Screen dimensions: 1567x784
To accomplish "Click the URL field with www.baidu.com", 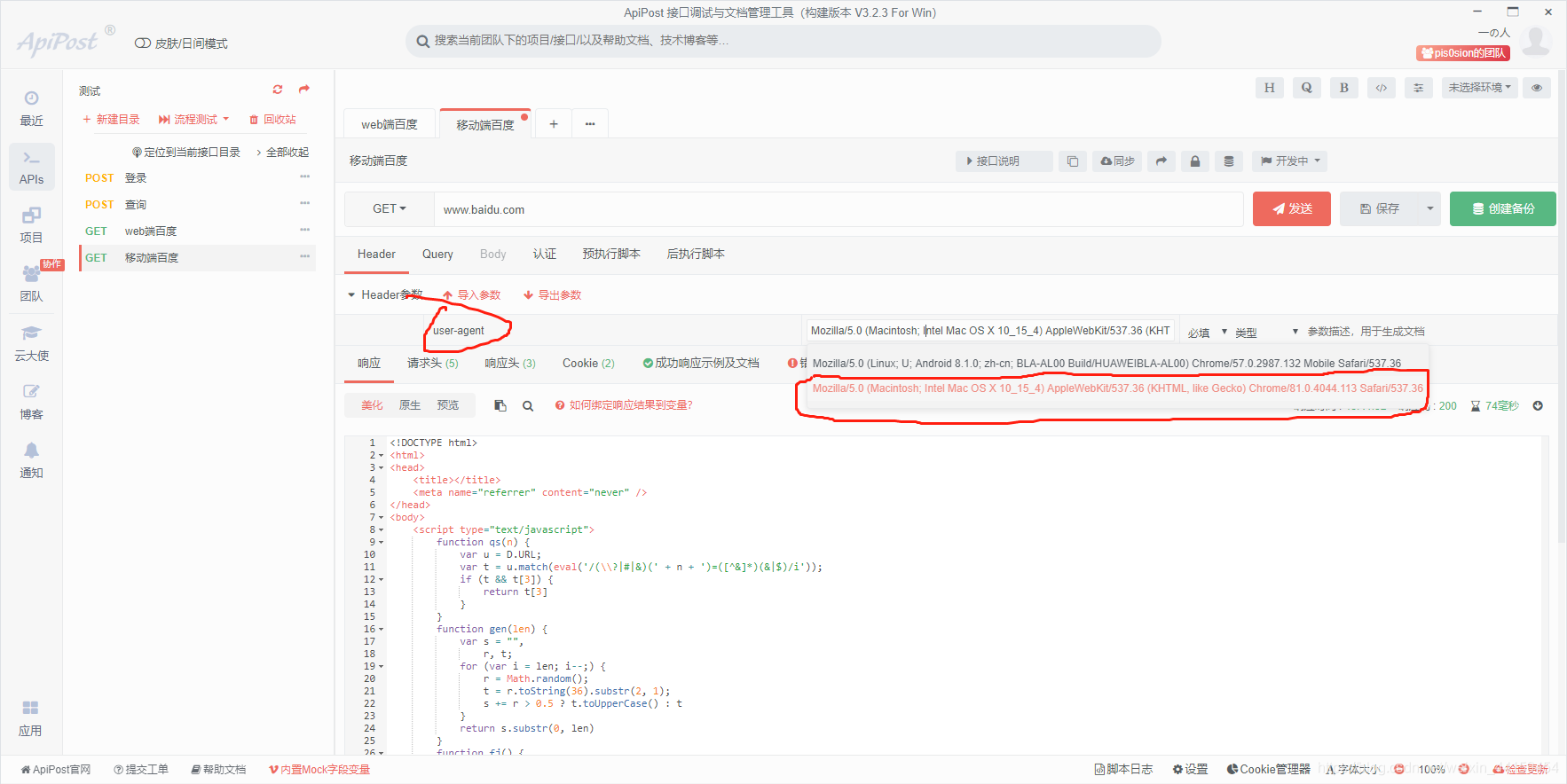I will [x=839, y=209].
